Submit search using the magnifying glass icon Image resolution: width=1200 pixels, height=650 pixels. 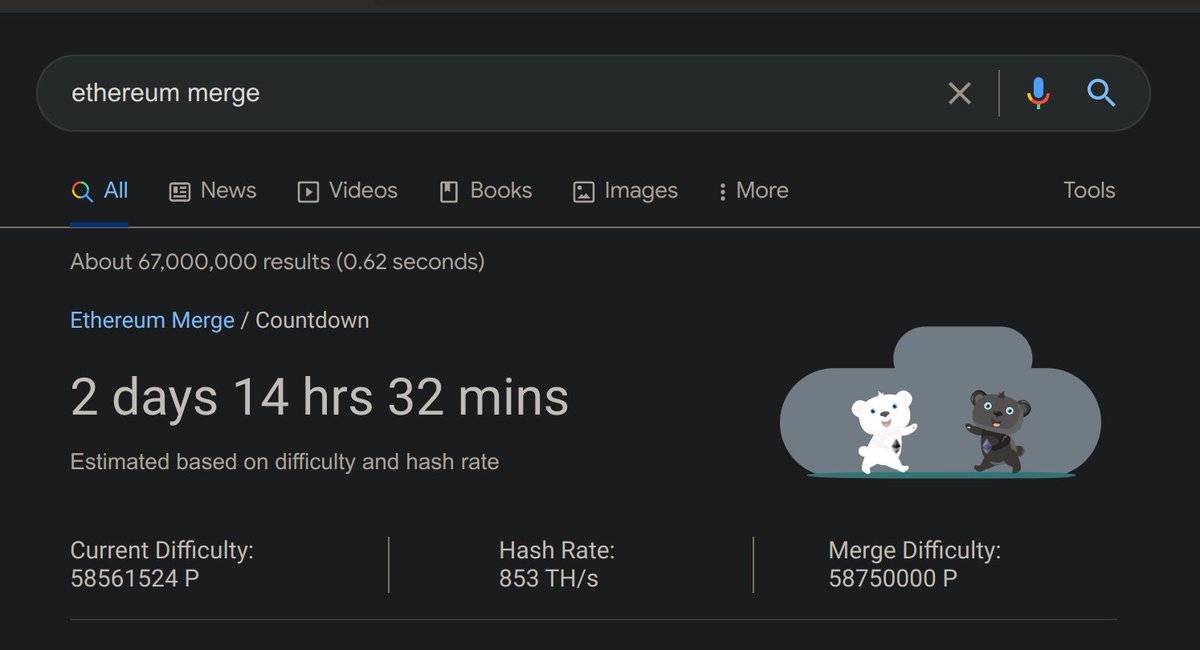[1101, 93]
